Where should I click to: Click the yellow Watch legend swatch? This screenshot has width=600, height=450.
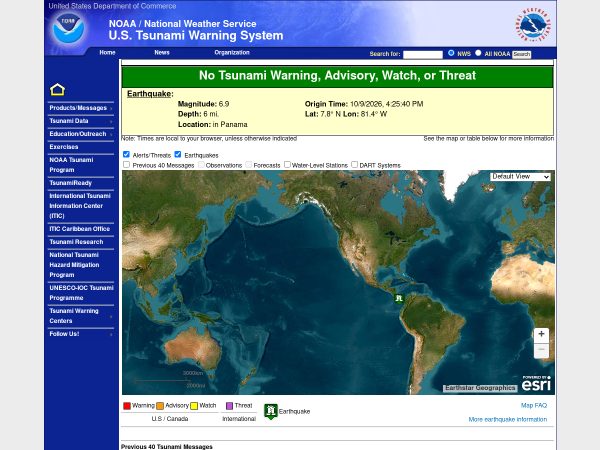194,406
